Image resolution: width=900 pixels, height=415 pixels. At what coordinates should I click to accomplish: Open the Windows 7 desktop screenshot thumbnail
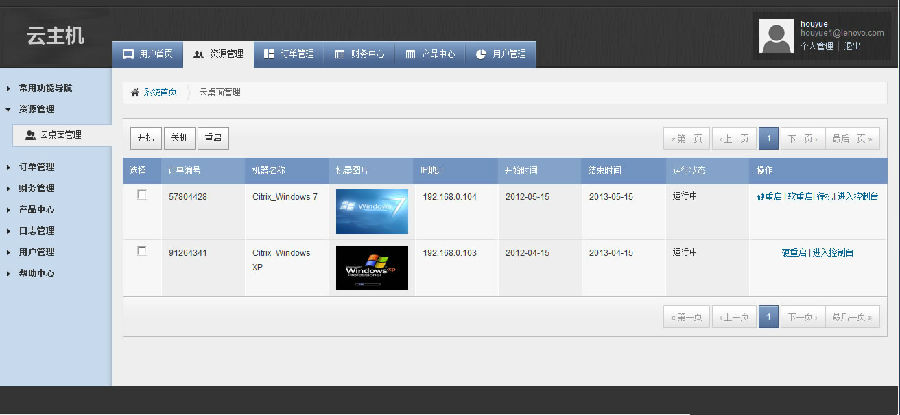point(371,211)
